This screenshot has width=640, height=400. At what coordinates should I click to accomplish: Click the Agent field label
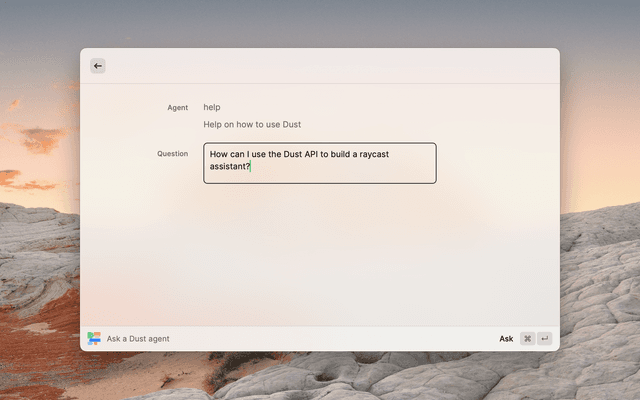pos(177,107)
